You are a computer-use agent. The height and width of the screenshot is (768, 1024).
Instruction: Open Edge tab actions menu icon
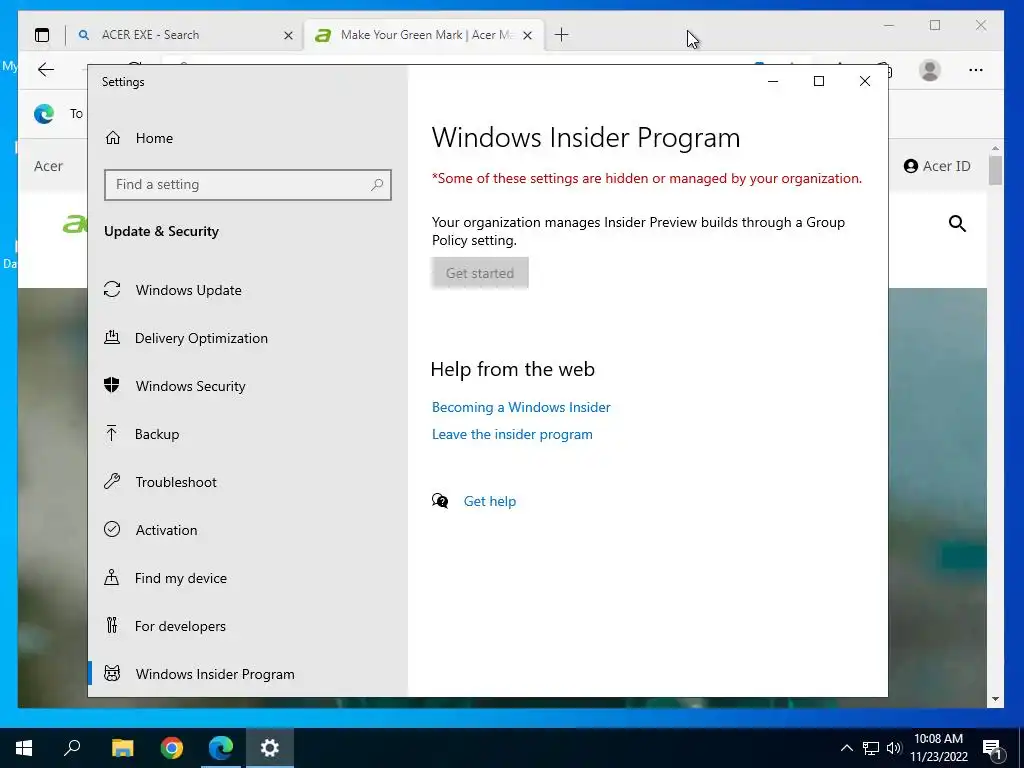click(x=42, y=35)
